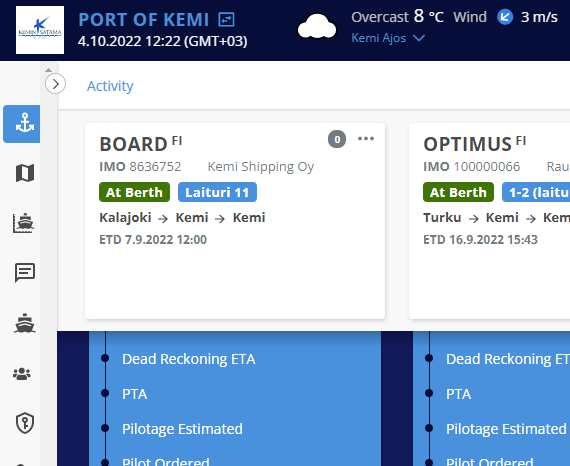Viewport: 570px width, 466px height.
Task: Click the At Berth status on OPTIMUS
Action: pyautogui.click(x=458, y=192)
